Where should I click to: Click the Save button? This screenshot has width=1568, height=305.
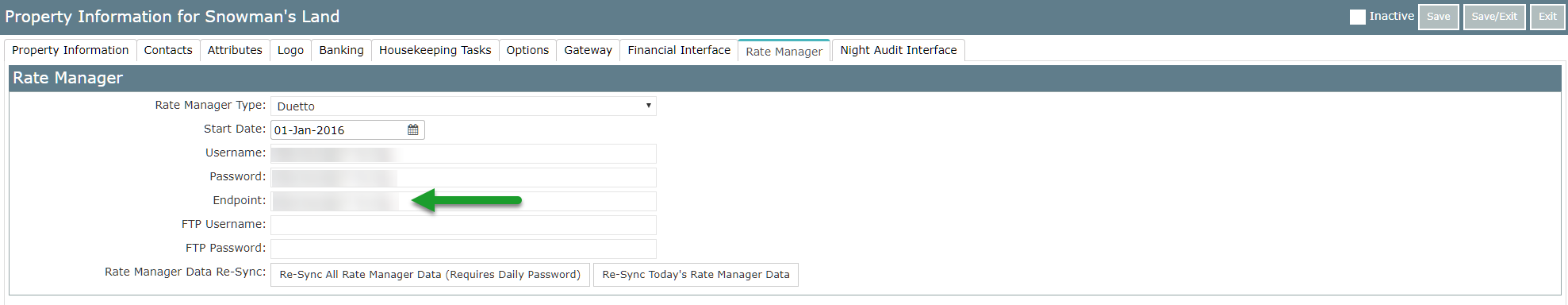1439,17
